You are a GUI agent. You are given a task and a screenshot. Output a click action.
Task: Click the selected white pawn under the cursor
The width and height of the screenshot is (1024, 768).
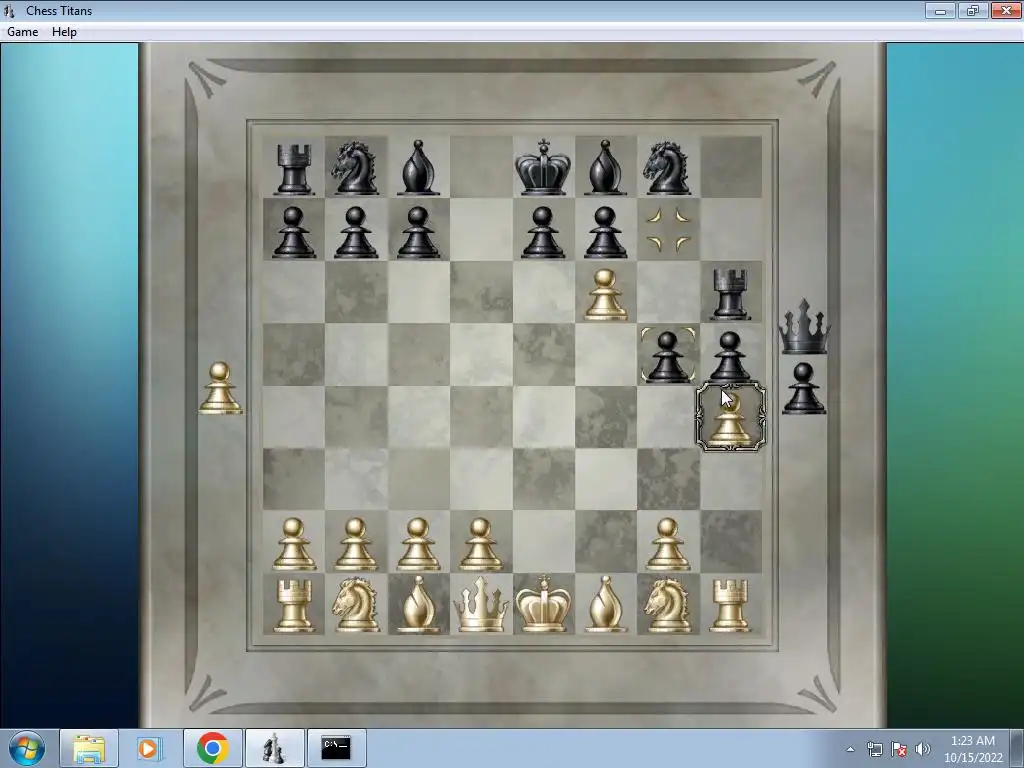731,418
